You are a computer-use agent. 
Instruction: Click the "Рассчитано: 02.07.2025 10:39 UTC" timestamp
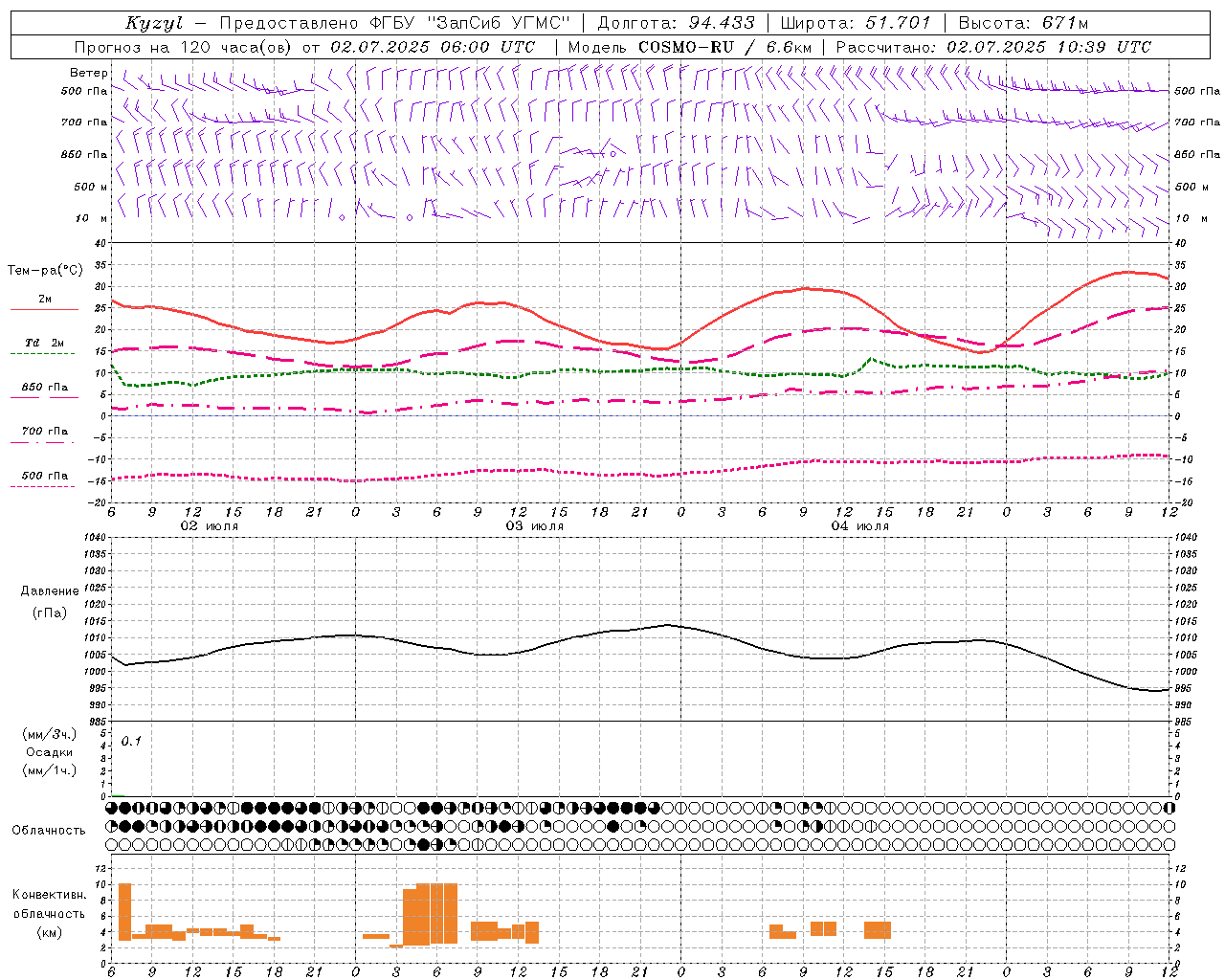tap(993, 47)
